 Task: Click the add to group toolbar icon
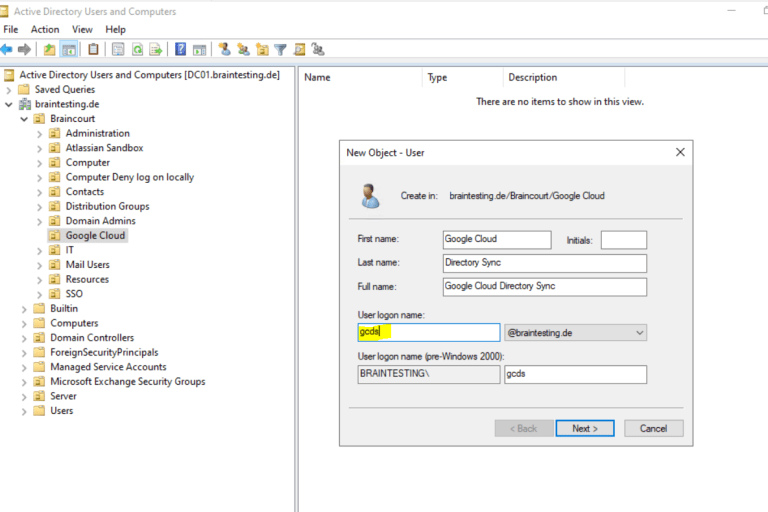tap(318, 49)
